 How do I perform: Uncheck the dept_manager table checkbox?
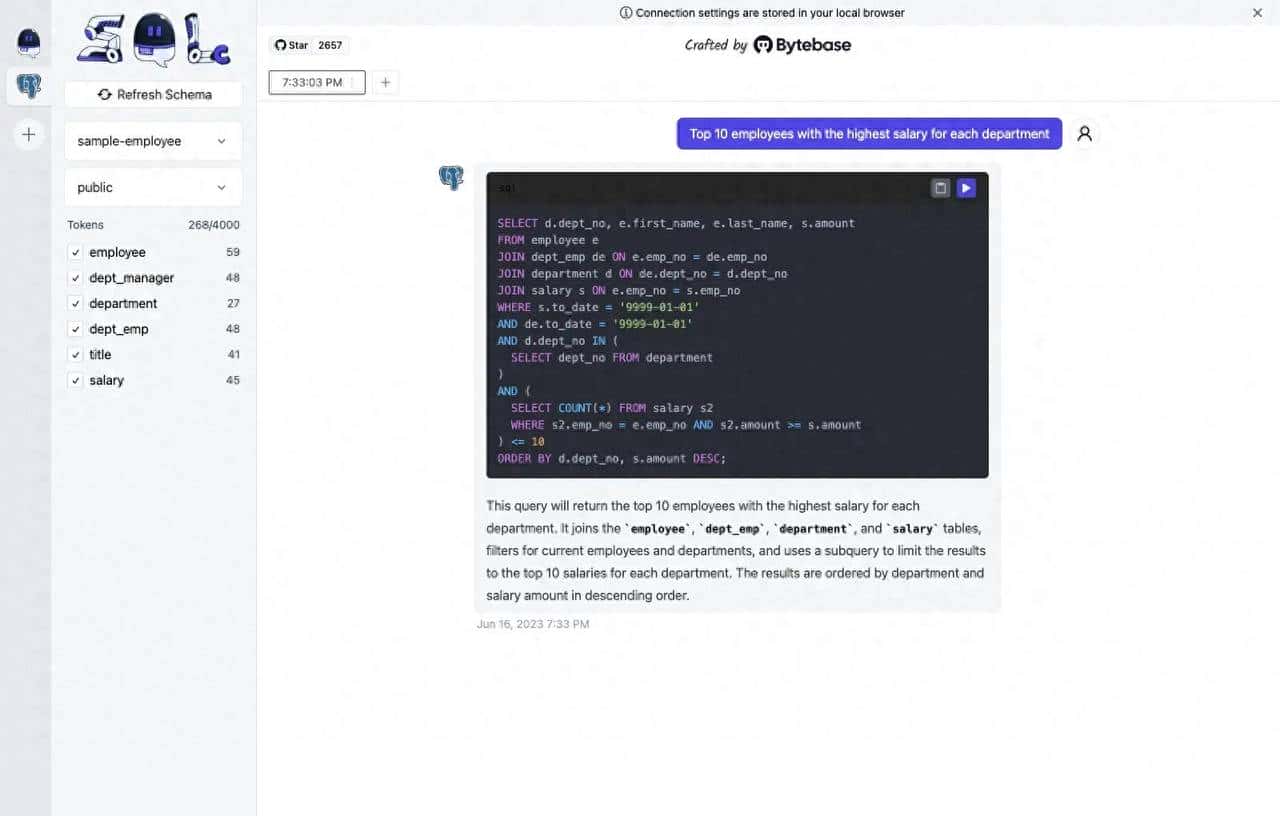coord(75,278)
